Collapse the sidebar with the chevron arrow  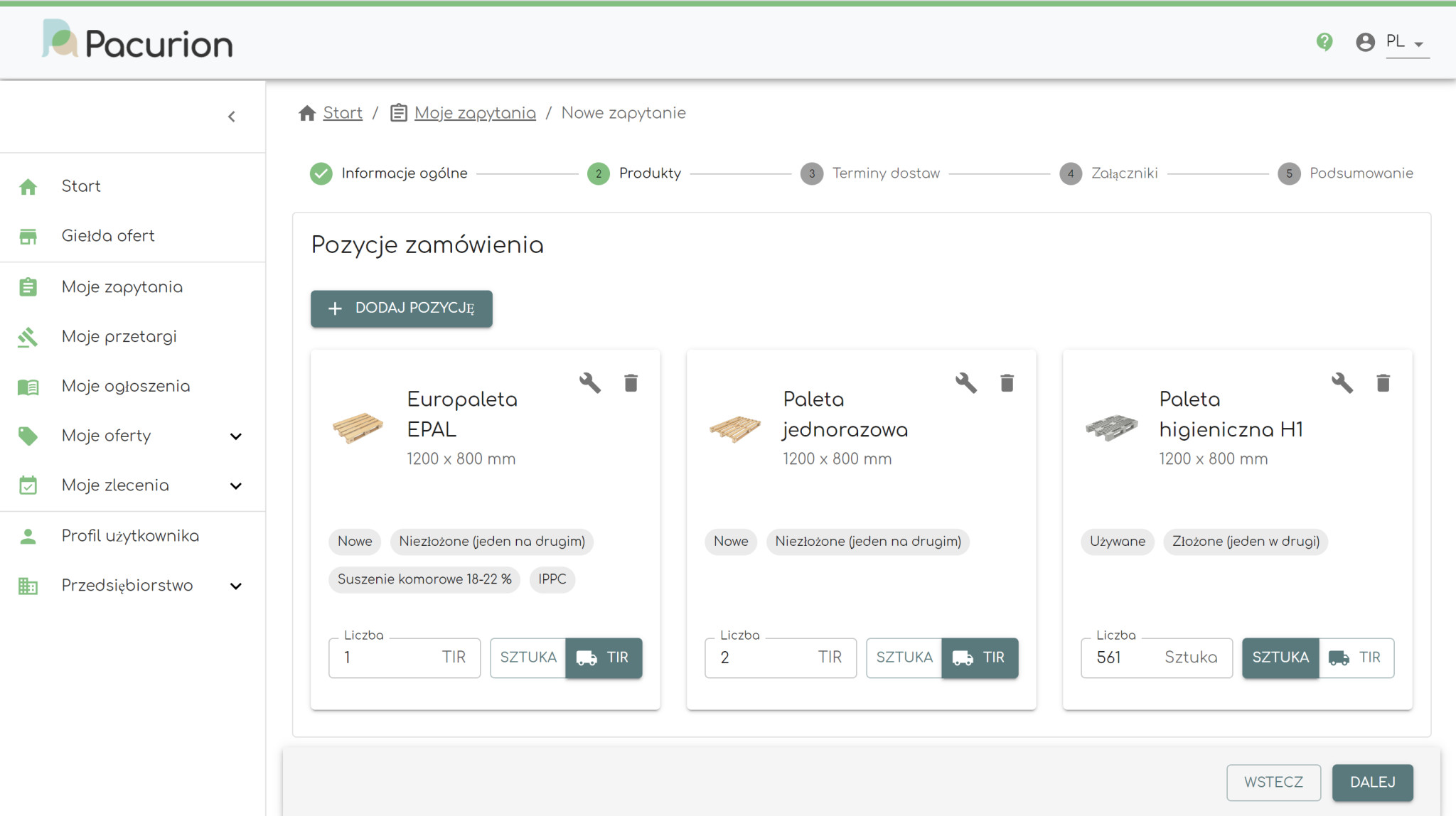pyautogui.click(x=231, y=117)
